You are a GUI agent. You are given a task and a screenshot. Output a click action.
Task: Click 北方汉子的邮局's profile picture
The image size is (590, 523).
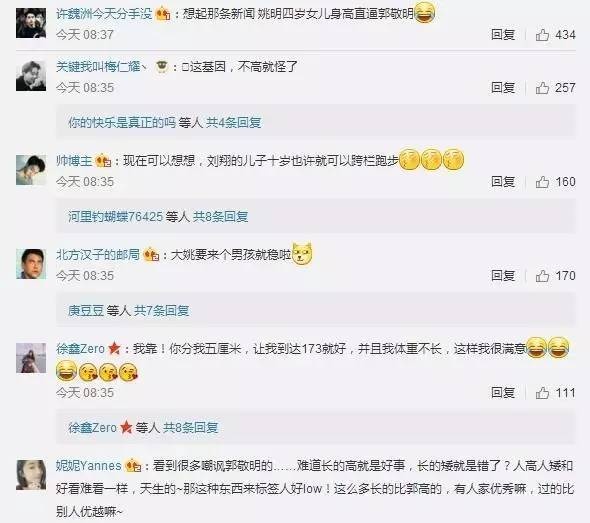[x=31, y=264]
